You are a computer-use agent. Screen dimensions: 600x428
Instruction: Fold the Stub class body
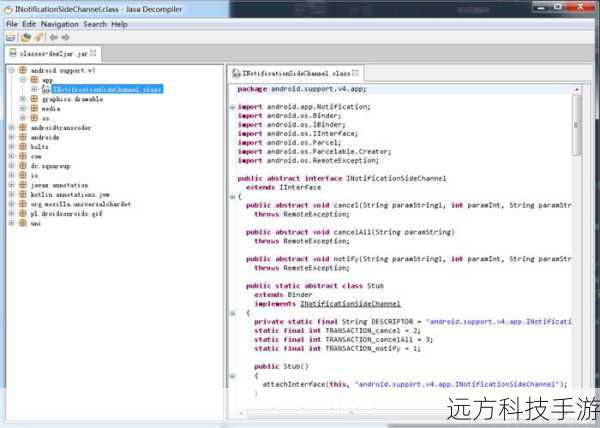click(x=233, y=313)
